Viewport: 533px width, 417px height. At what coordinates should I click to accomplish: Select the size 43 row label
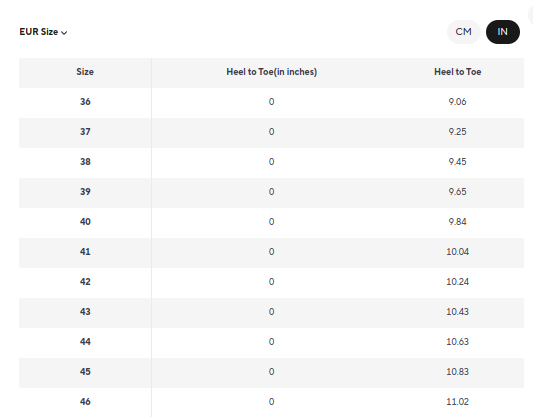(85, 312)
